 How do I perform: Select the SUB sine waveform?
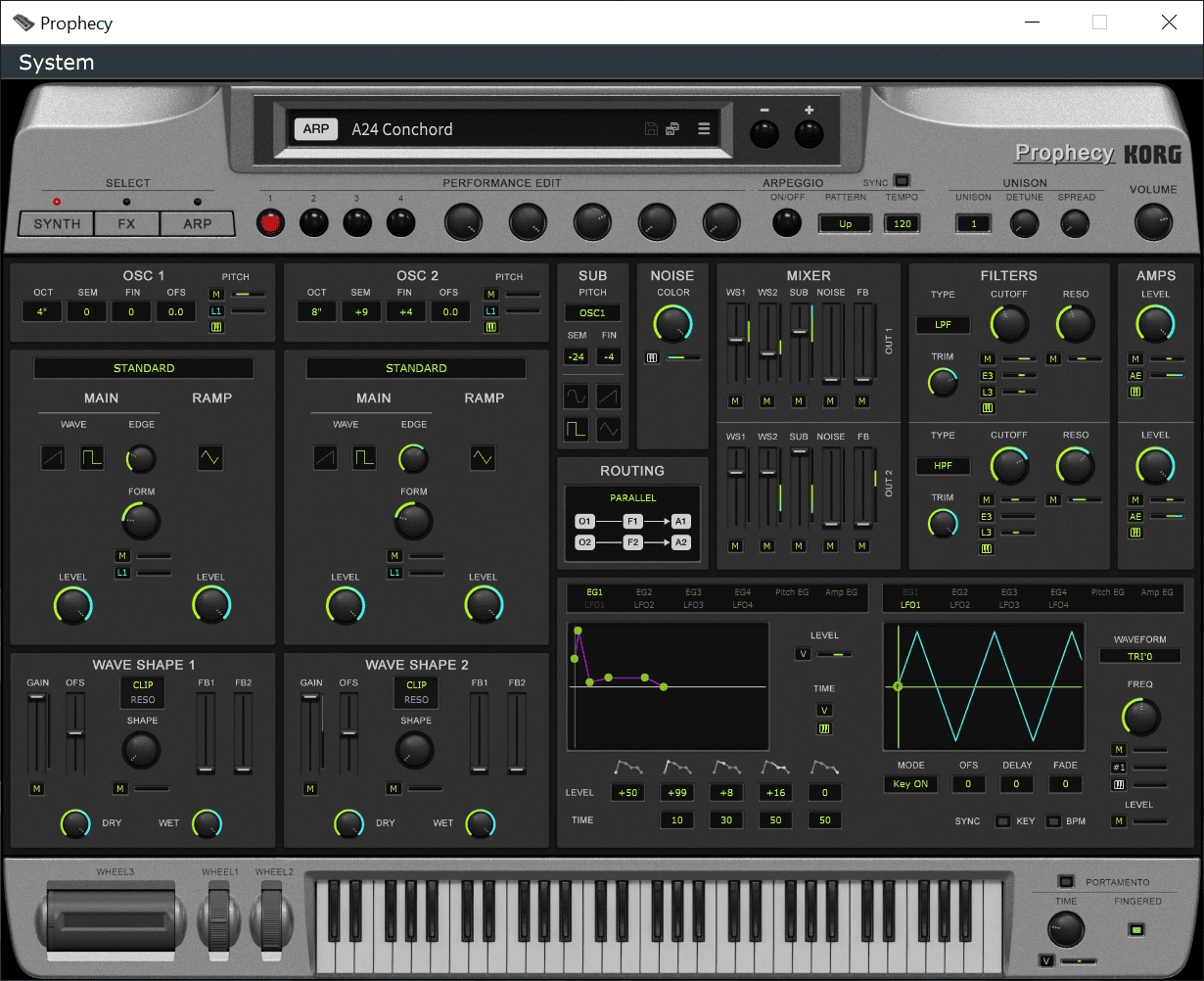coord(577,397)
